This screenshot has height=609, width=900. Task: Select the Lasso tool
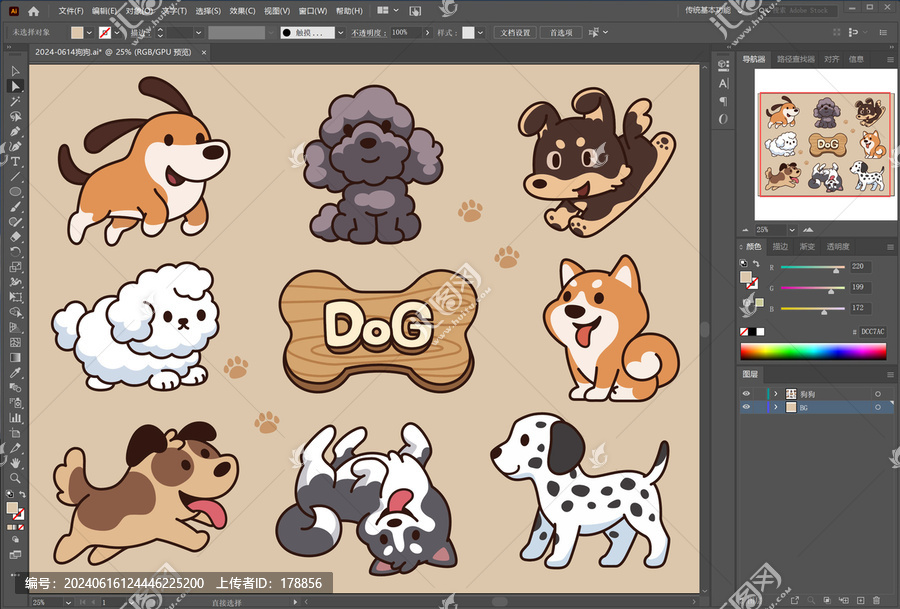(15, 116)
